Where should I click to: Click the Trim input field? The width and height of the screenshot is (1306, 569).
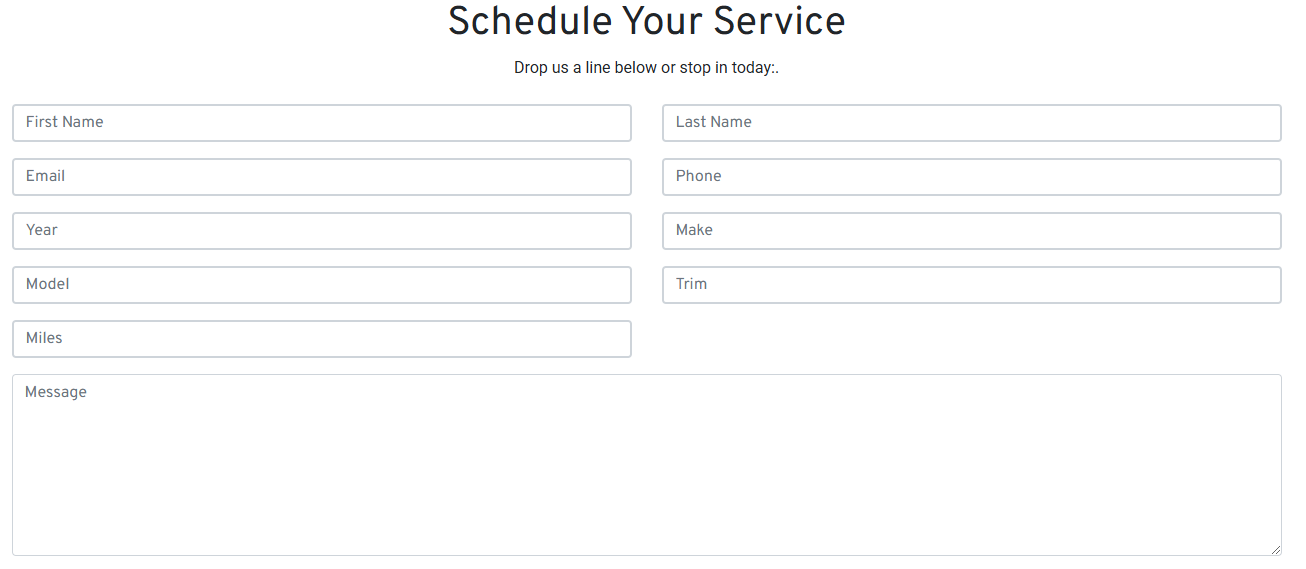(971, 285)
